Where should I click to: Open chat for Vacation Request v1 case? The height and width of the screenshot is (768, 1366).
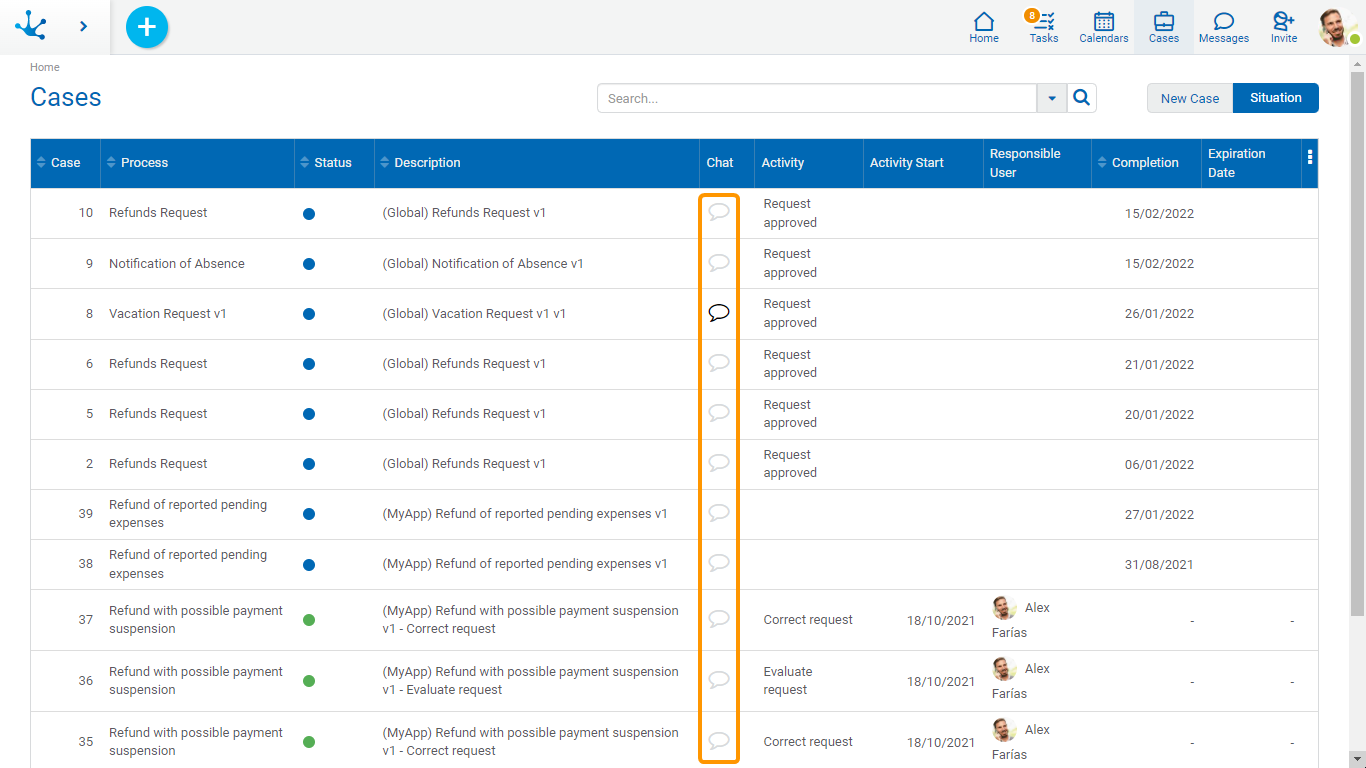click(718, 313)
